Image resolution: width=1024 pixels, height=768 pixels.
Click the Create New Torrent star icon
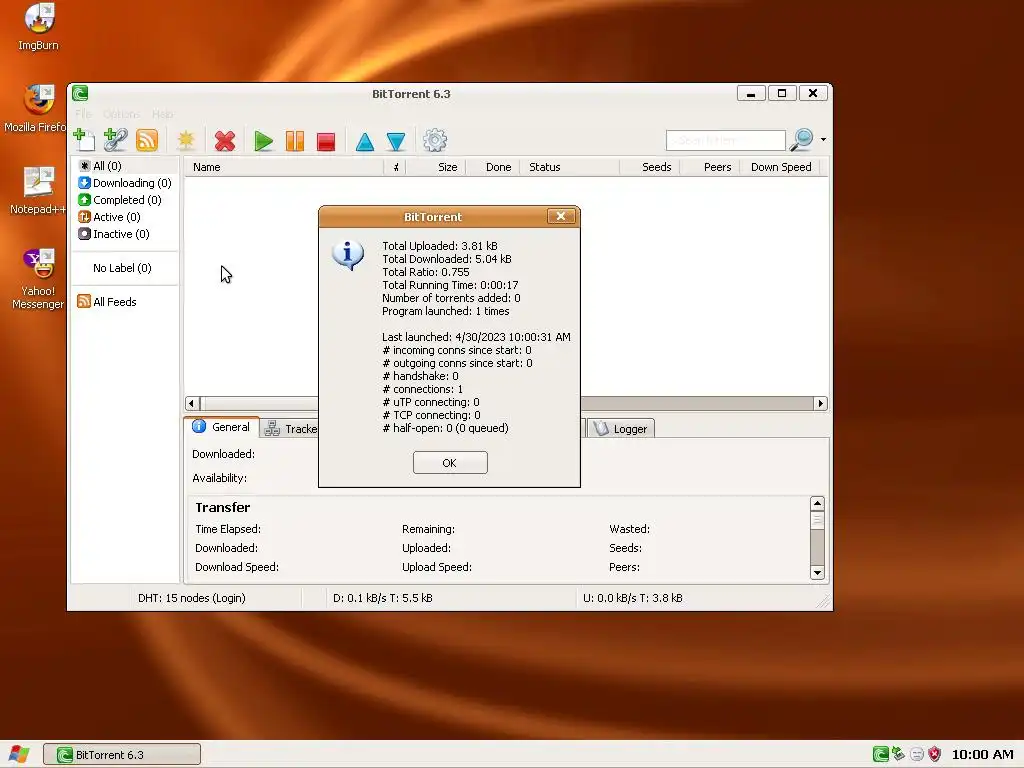pos(186,140)
